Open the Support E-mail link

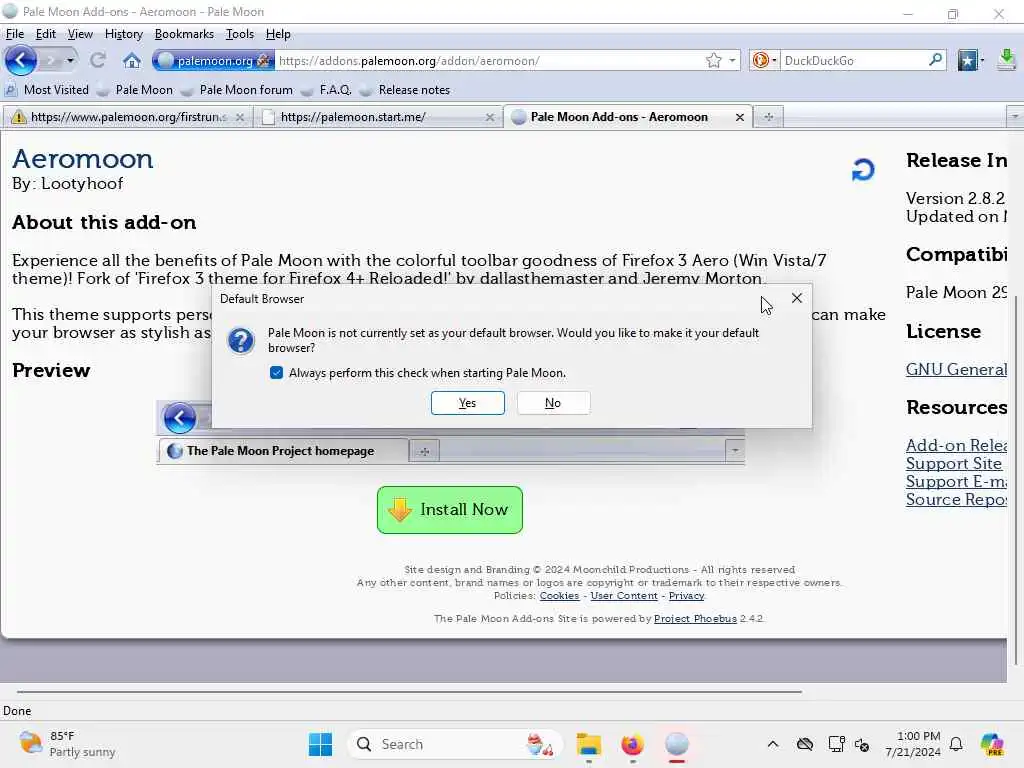956,481
